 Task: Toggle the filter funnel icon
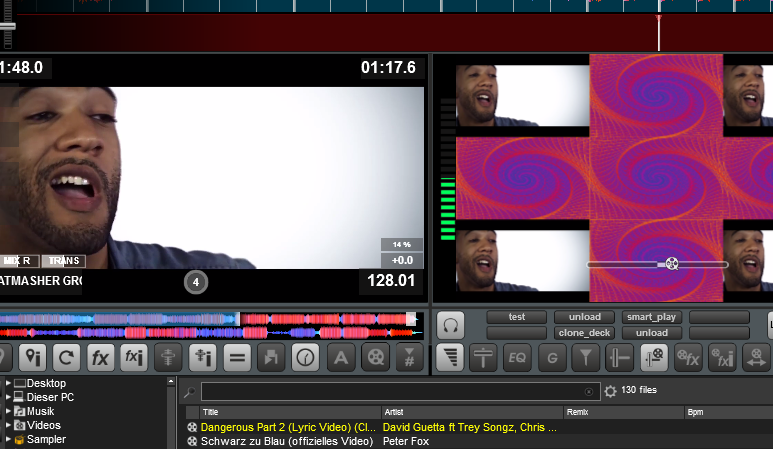(x=586, y=357)
